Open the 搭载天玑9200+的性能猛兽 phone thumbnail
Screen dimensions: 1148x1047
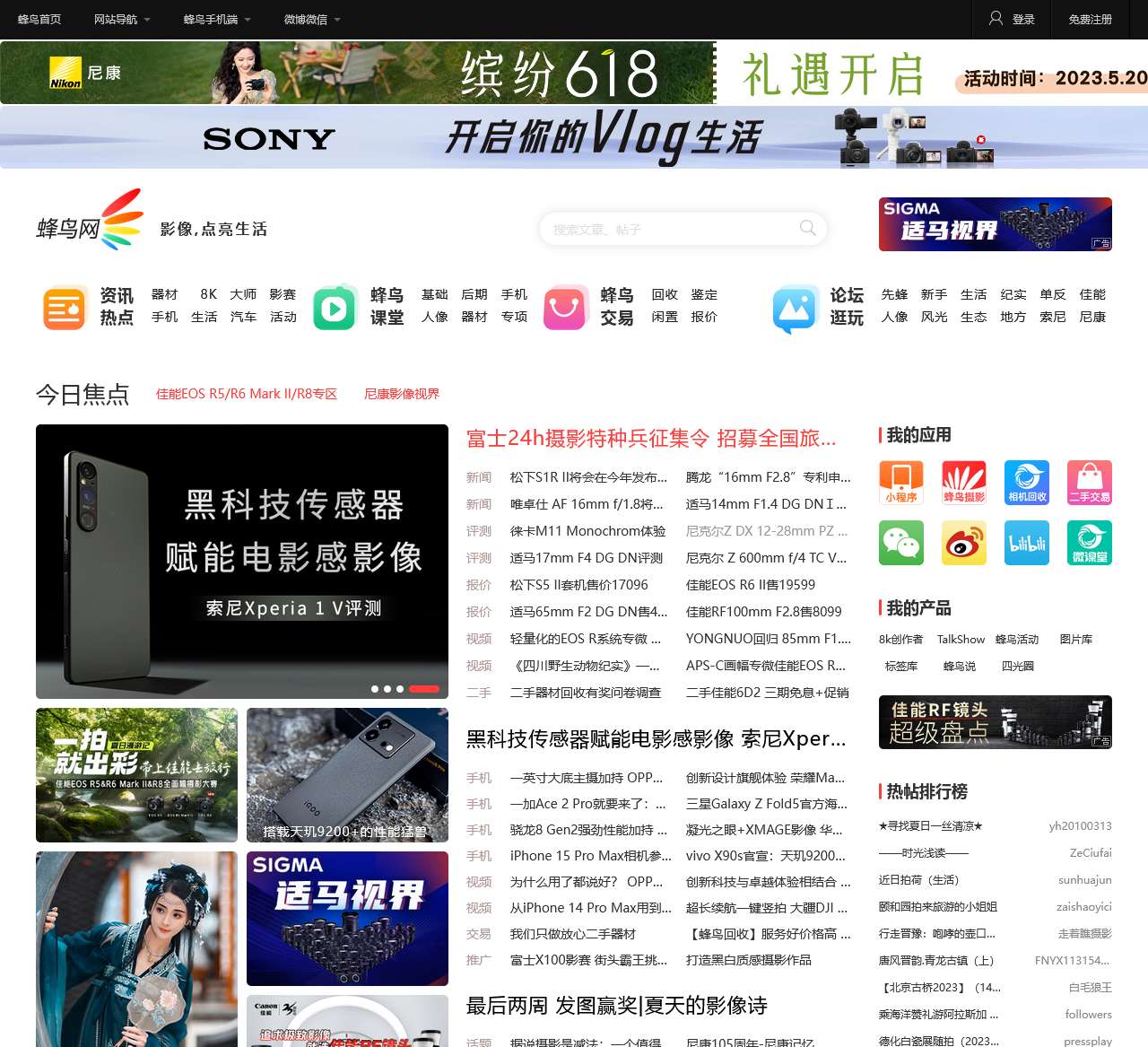[x=347, y=775]
